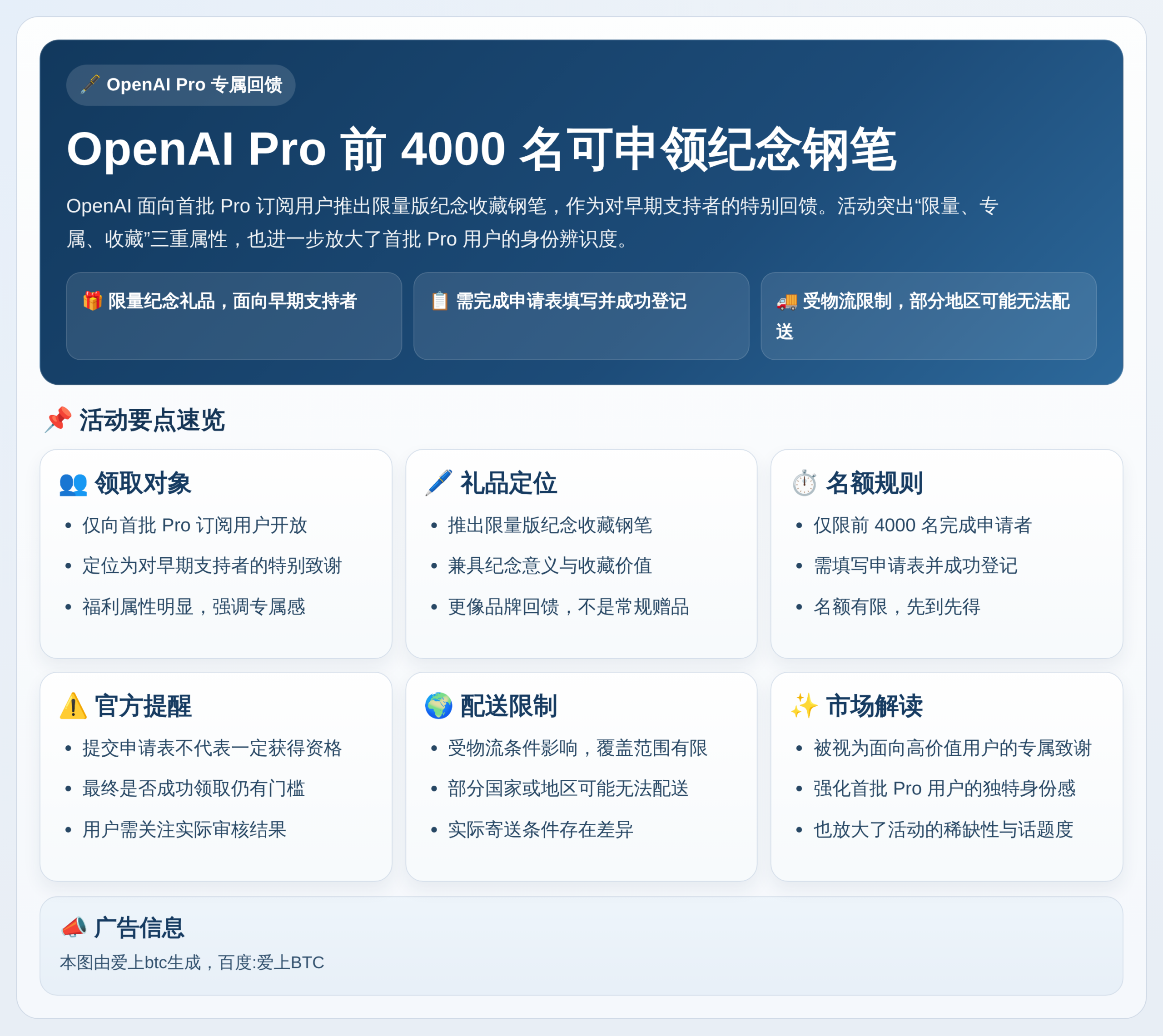Click bullet 仅限前 4000 名完成申请者

923,525
